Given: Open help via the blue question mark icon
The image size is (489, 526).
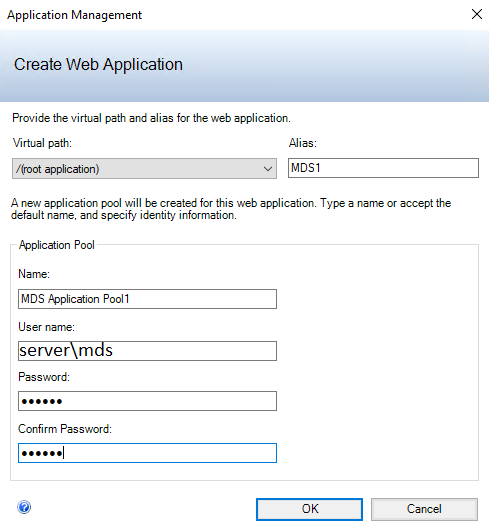Looking at the screenshot, I should click(x=24, y=507).
